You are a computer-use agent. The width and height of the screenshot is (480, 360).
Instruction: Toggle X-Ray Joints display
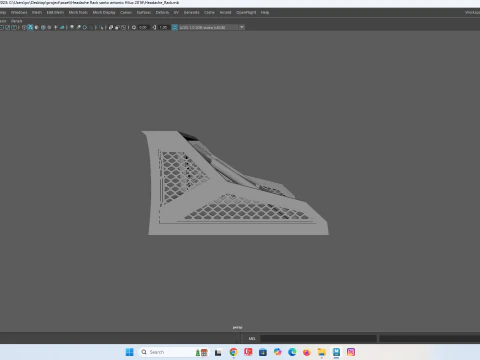[x=124, y=27]
